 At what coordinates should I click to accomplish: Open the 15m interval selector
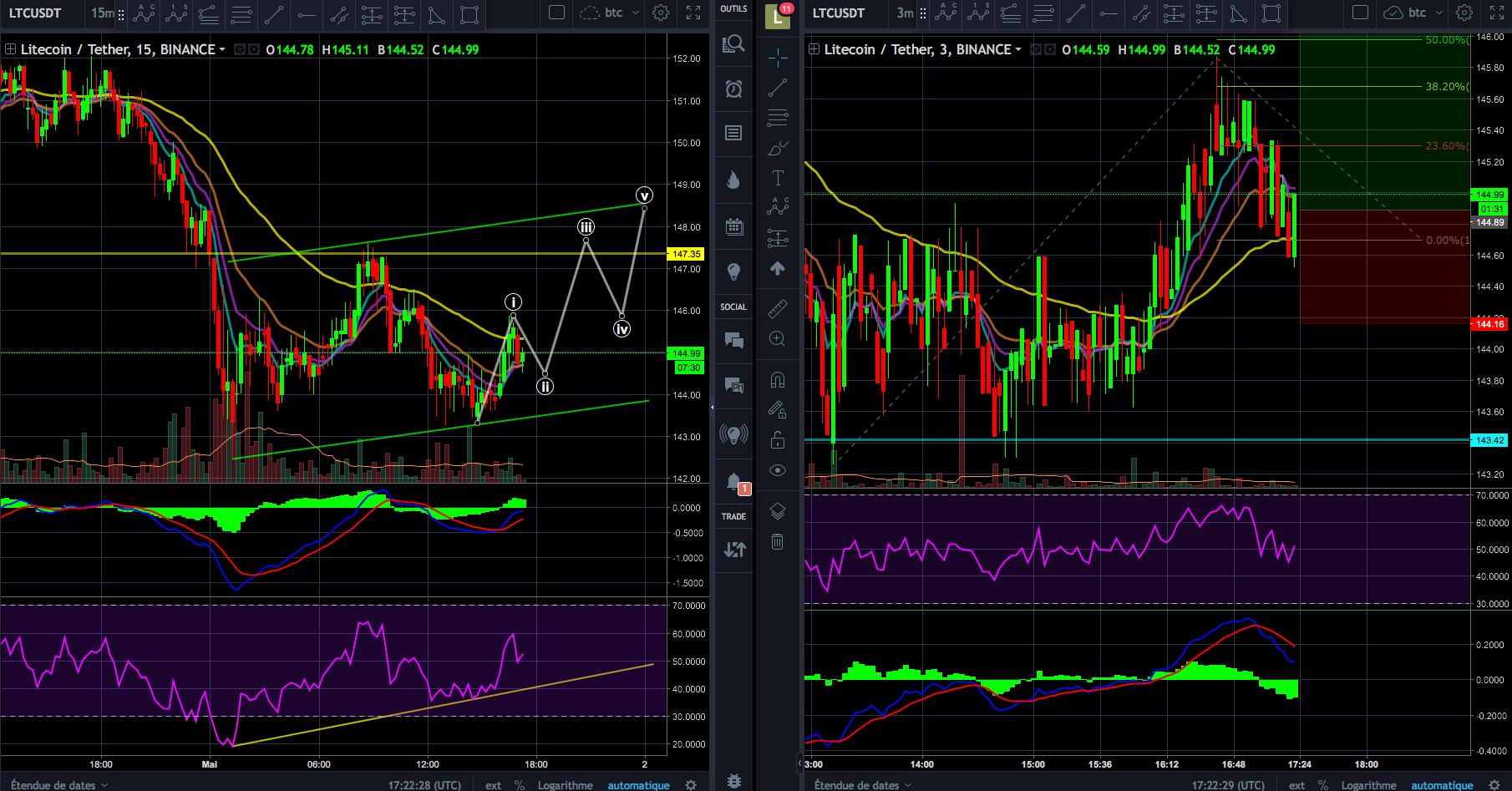(102, 13)
